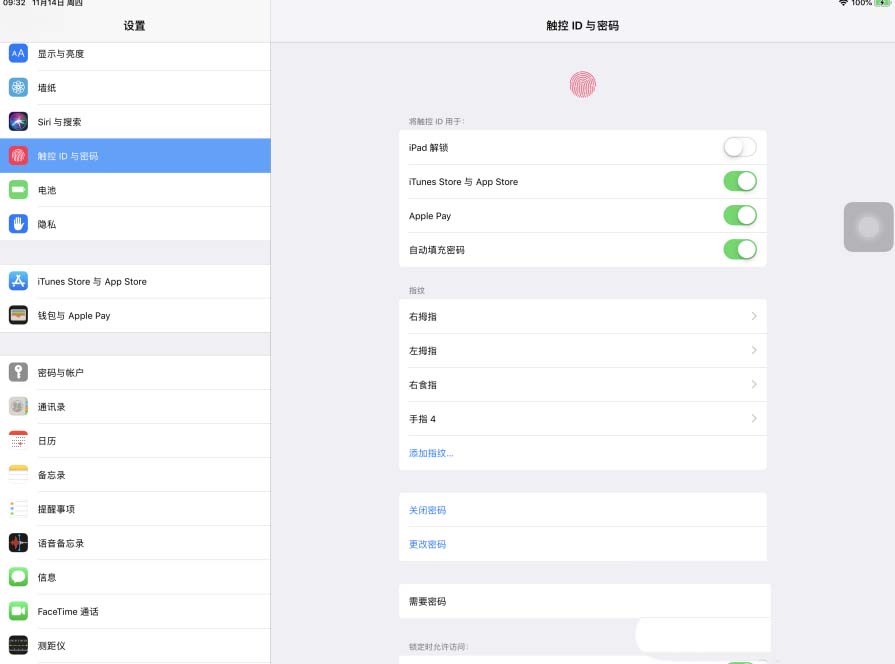Tap the yellow Notes icon
895x664 pixels.
coord(18,474)
